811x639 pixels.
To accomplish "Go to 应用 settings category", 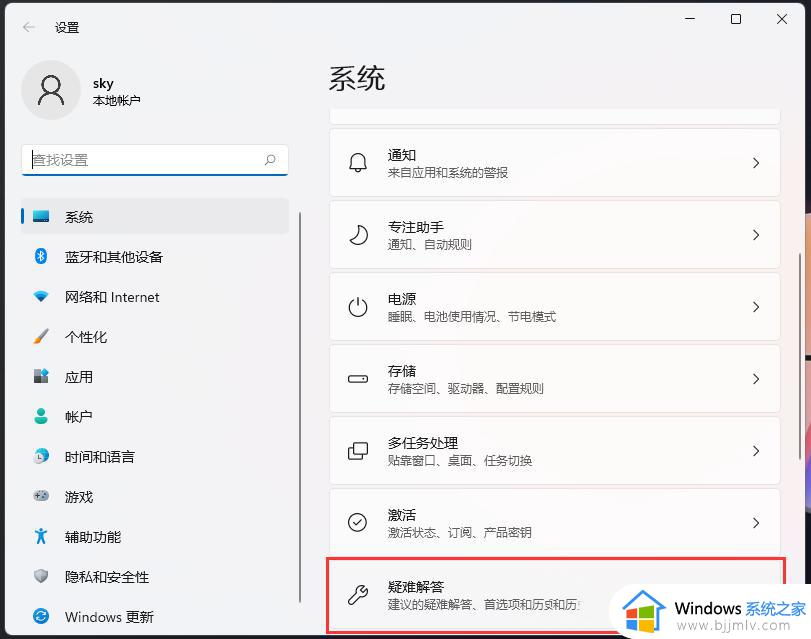I will pos(155,376).
